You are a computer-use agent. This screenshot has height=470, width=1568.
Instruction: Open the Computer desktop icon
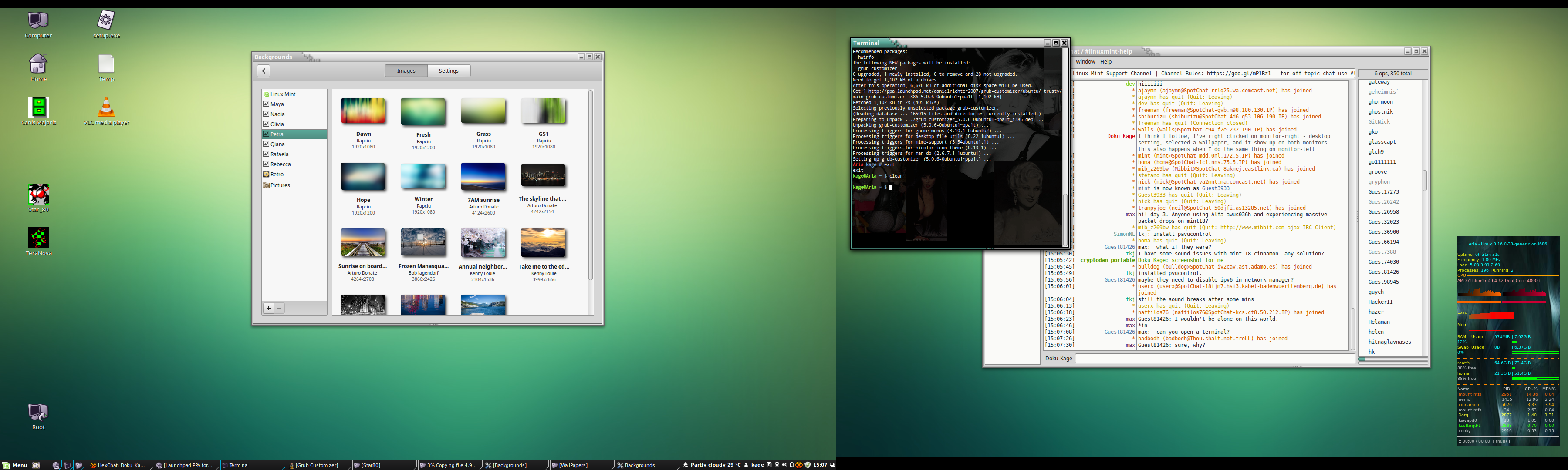[38, 25]
